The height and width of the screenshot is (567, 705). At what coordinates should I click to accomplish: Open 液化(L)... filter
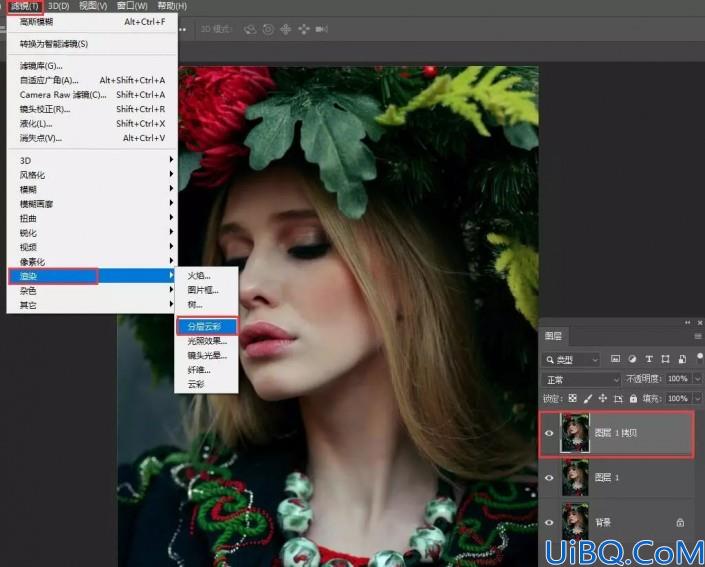pos(92,123)
